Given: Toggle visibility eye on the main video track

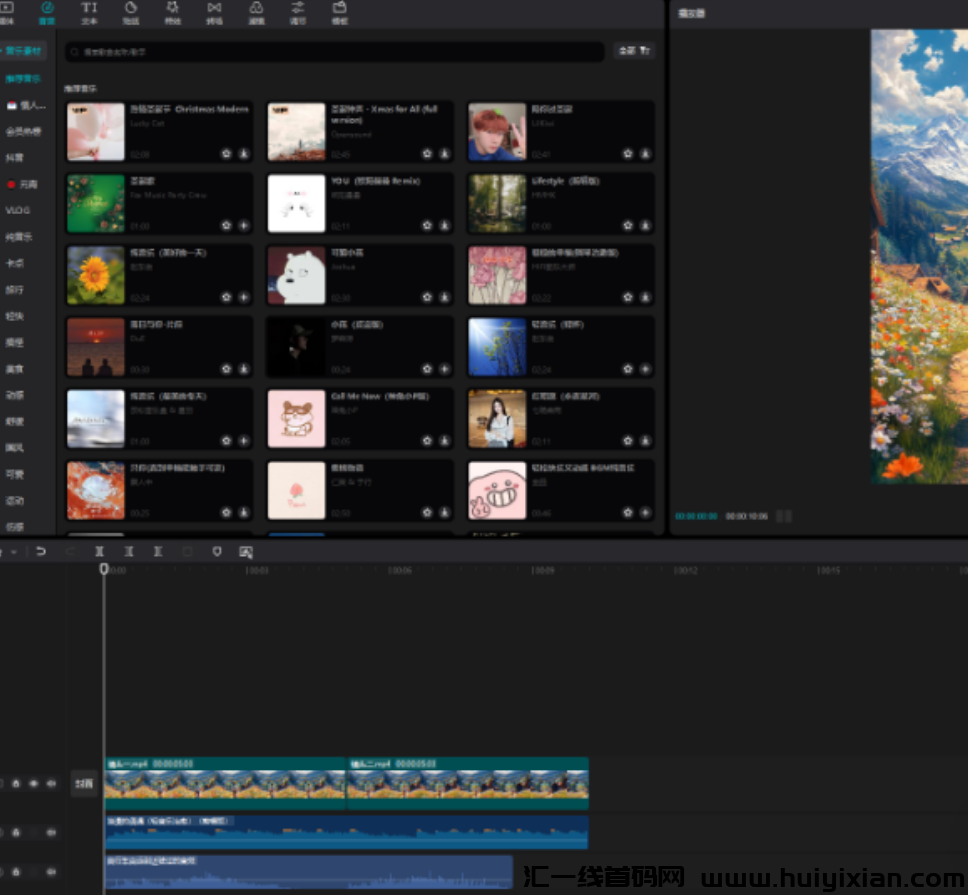Looking at the screenshot, I should [33, 784].
